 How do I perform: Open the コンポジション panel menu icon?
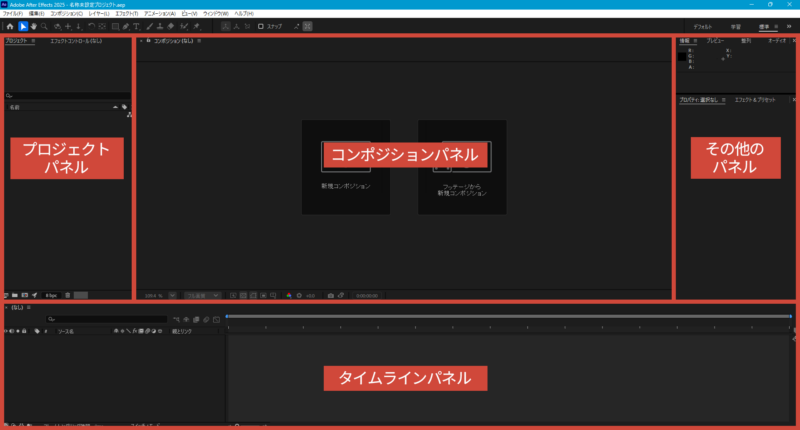(x=199, y=41)
